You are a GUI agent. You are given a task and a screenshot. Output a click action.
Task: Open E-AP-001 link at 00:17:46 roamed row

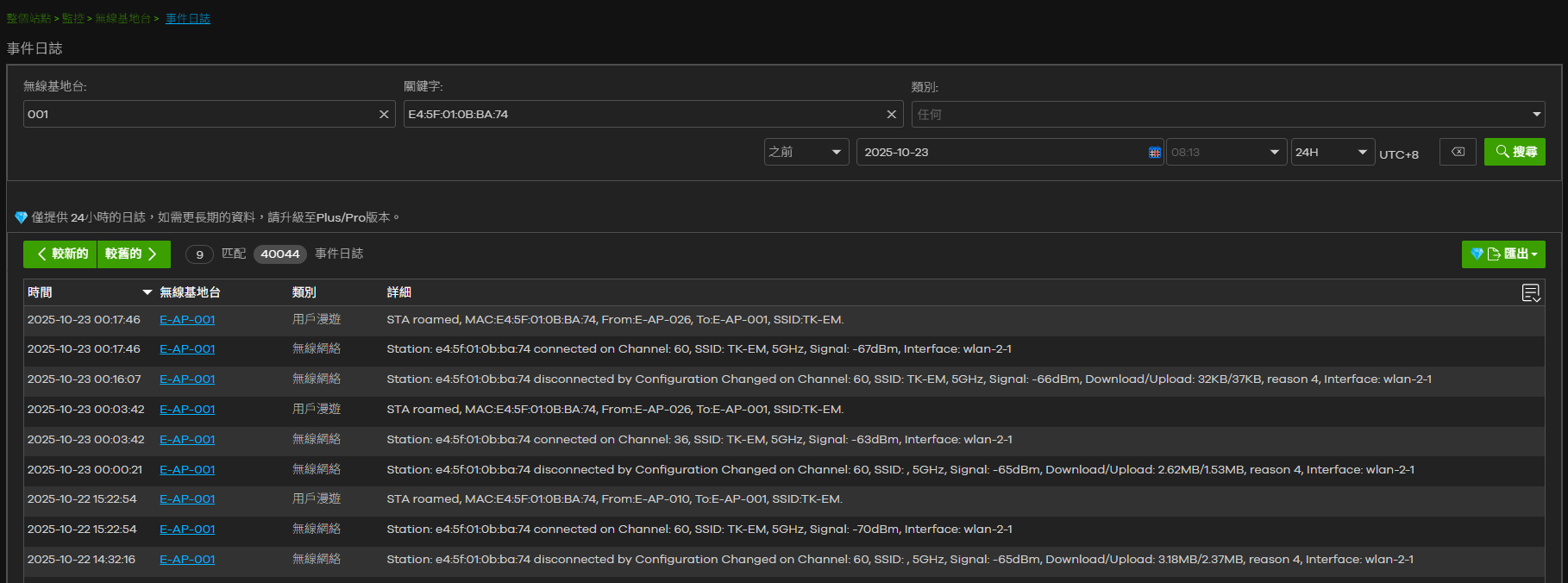click(187, 319)
